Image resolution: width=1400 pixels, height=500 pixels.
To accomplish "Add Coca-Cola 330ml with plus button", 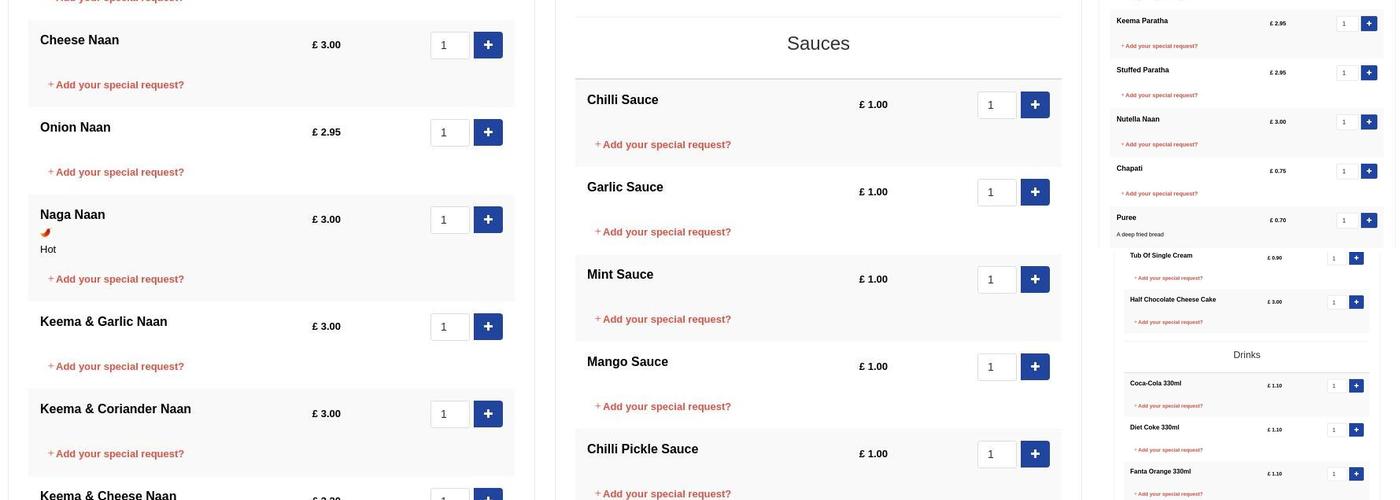I will coord(1356,386).
